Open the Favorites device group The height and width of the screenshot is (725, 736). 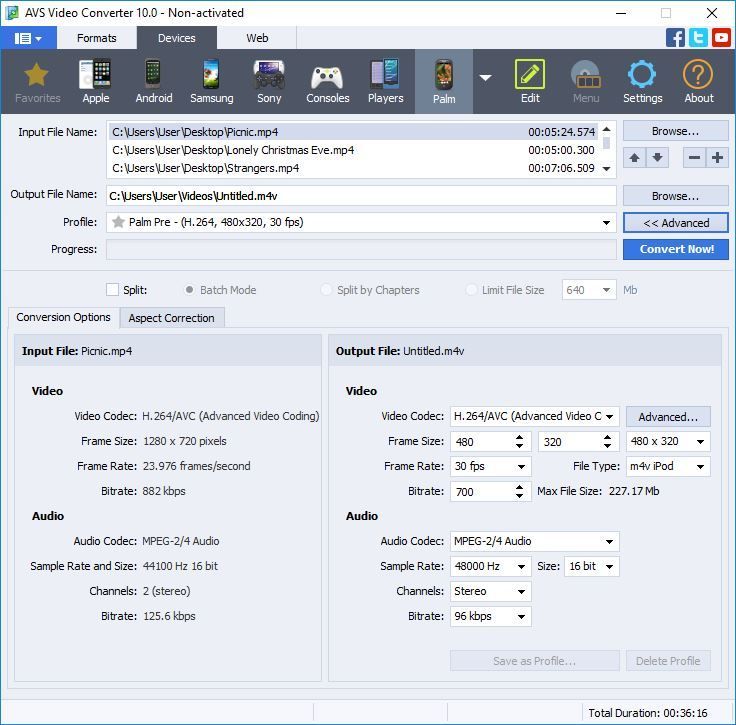click(x=37, y=82)
